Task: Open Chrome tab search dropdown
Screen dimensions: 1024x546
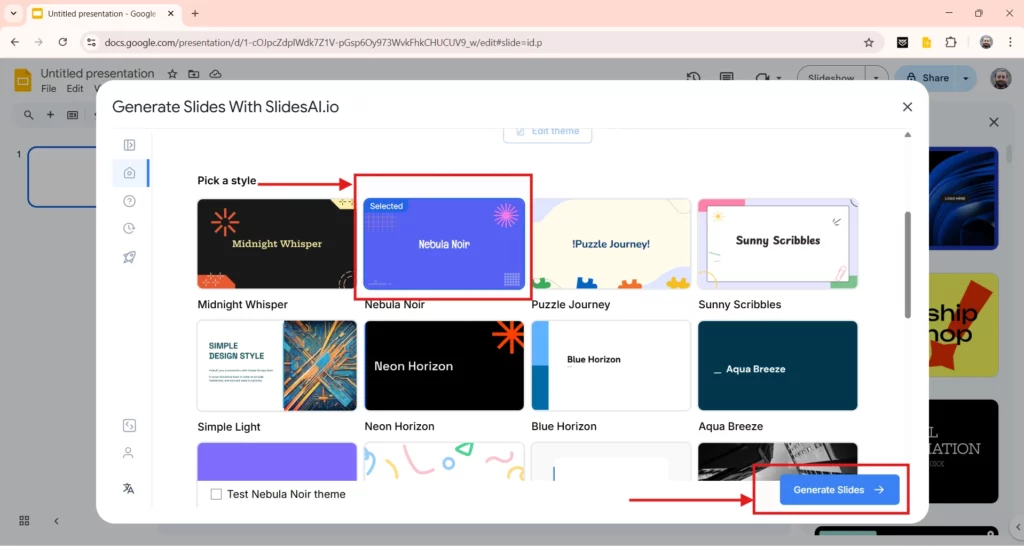Action: point(14,14)
